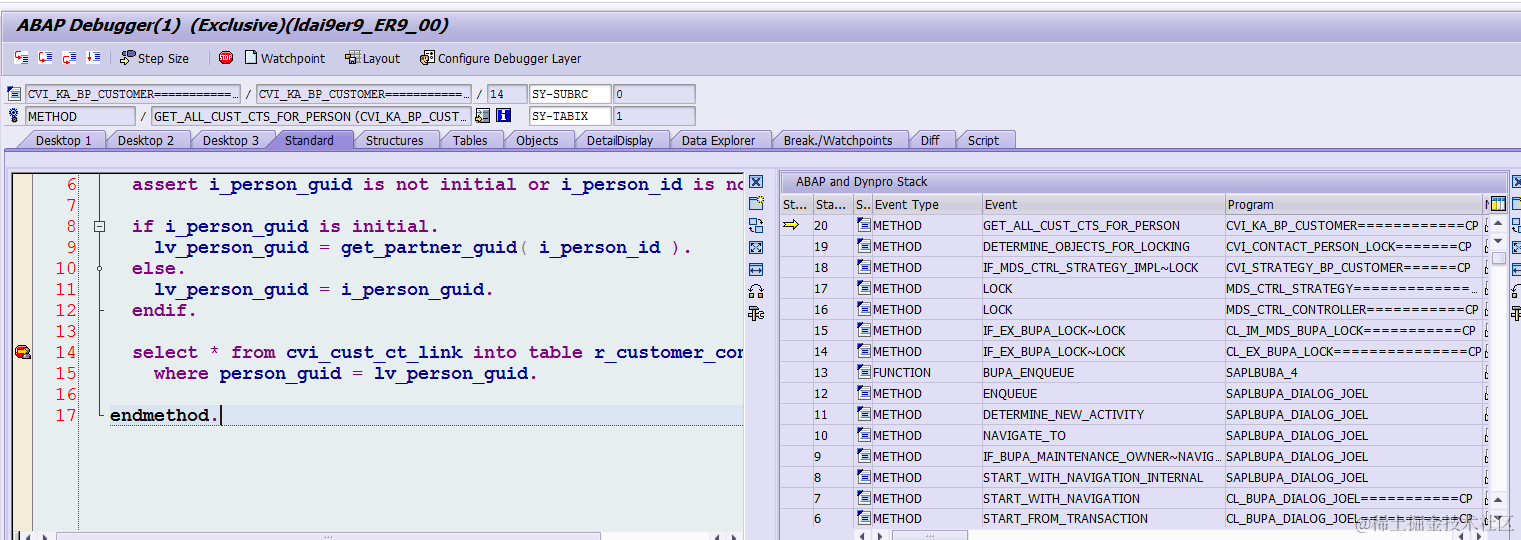Open the Layout save button

(x=372, y=58)
